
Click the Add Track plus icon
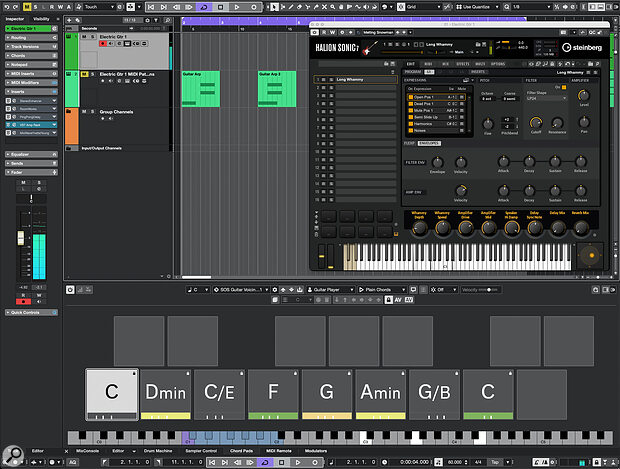point(69,20)
